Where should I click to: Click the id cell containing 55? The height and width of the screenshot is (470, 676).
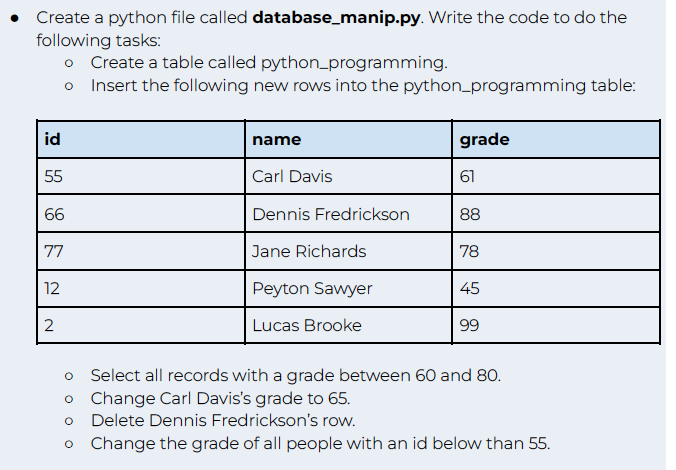click(x=141, y=176)
